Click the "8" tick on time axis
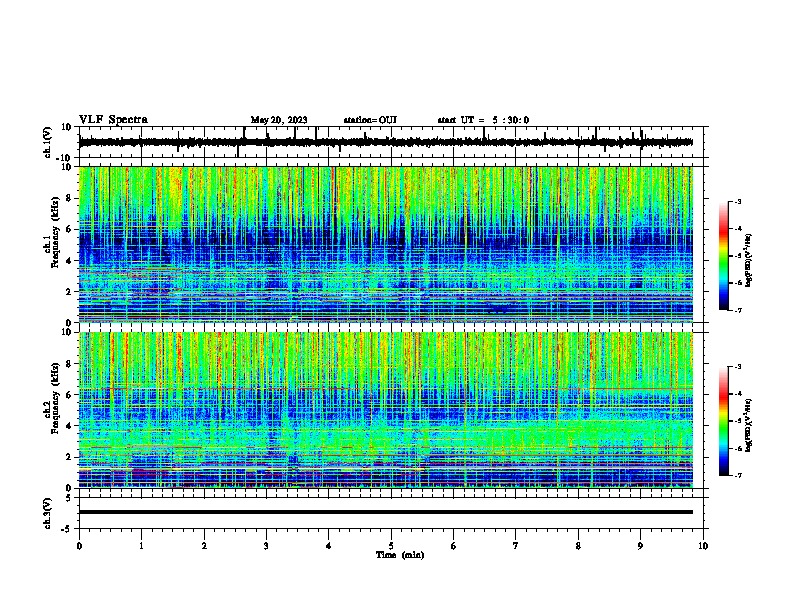The width and height of the screenshot is (792, 612). [578, 546]
